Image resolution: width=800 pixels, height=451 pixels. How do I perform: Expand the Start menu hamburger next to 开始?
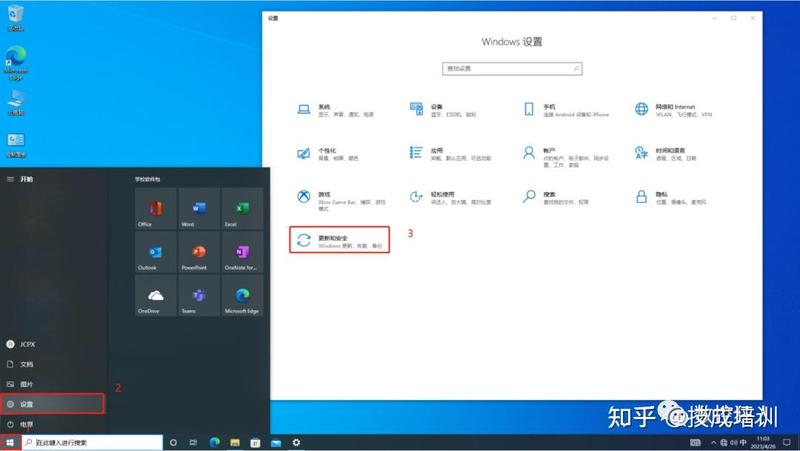10,179
